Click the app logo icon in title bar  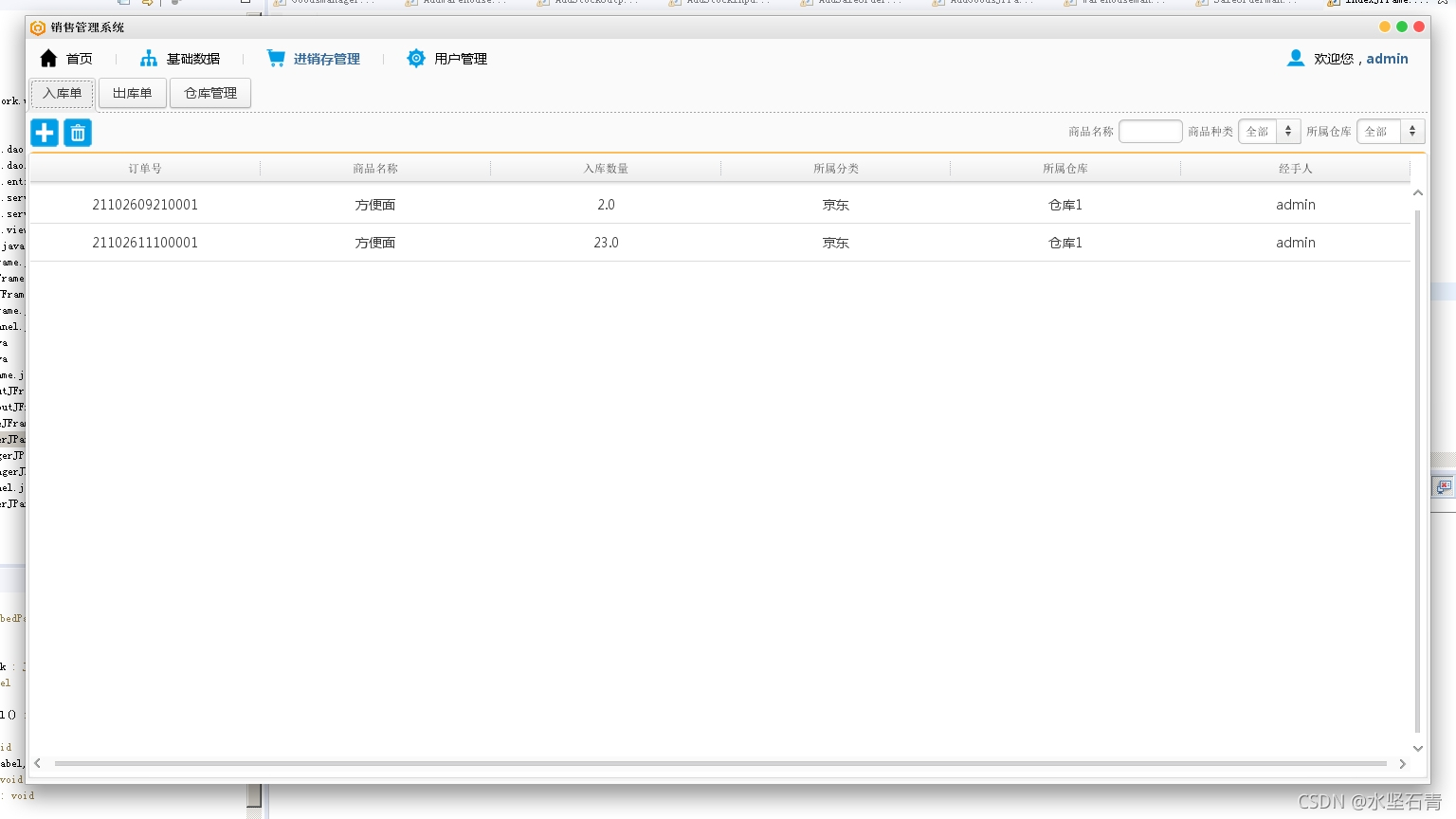(38, 27)
